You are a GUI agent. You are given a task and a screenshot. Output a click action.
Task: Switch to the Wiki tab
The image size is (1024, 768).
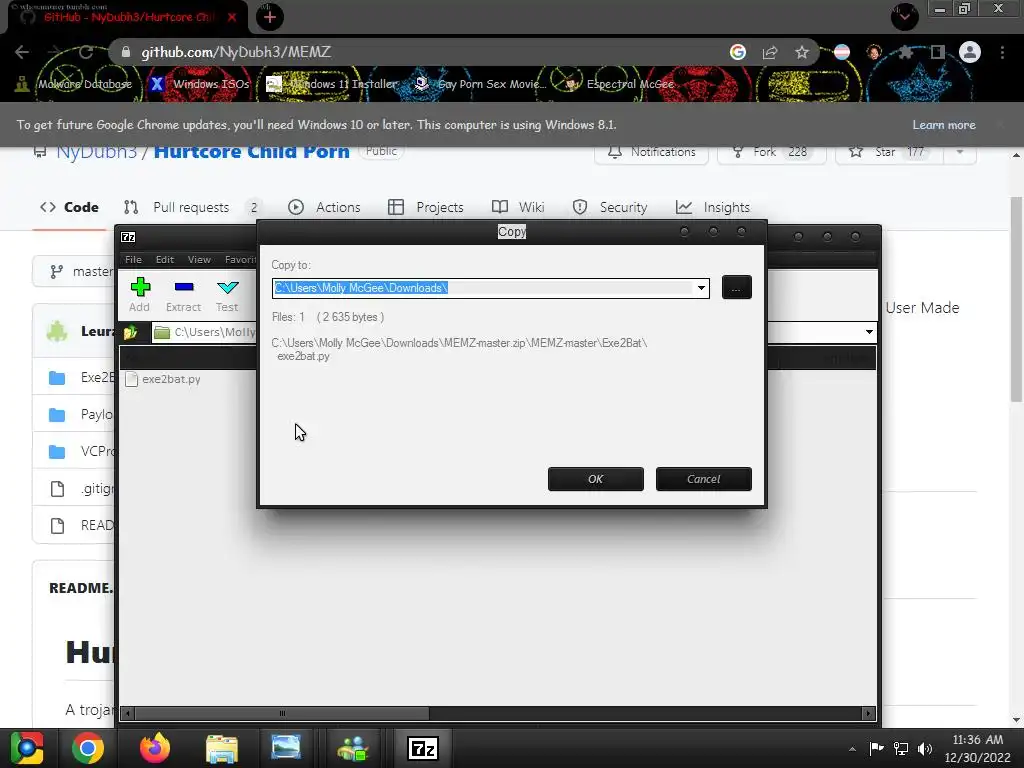point(518,207)
